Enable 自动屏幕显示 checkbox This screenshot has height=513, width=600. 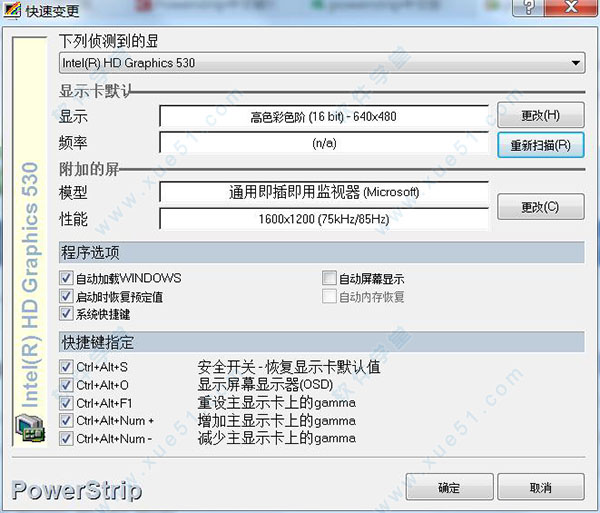click(x=329, y=278)
